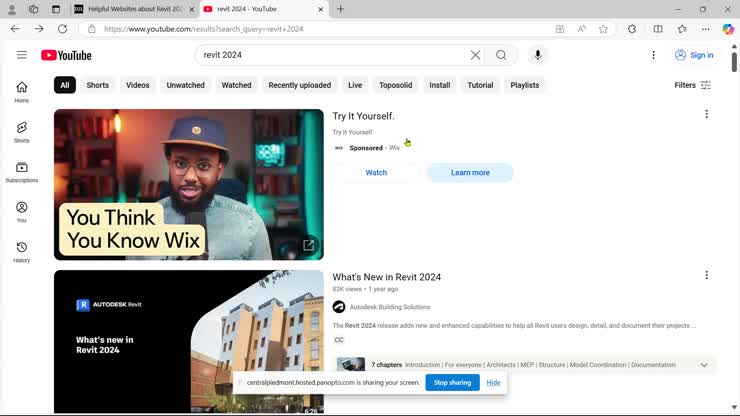Open the What's new in Revit 2024 thumbnail
Image resolution: width=740 pixels, height=416 pixels.
pyautogui.click(x=189, y=341)
